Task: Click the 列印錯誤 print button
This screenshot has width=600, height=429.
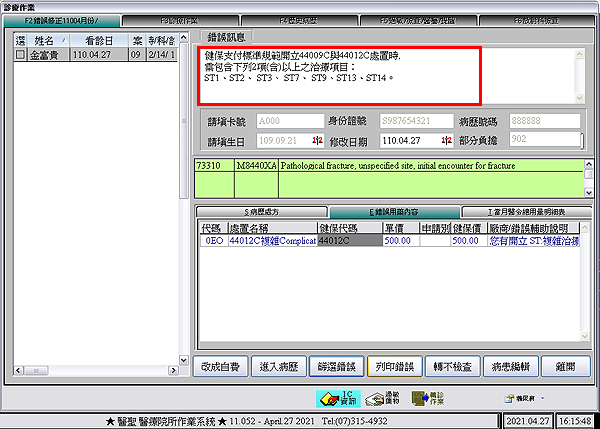Action: (395, 366)
